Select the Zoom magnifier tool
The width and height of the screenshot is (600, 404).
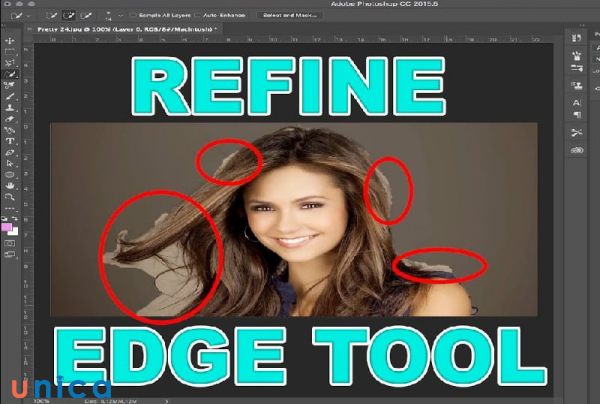click(10, 197)
